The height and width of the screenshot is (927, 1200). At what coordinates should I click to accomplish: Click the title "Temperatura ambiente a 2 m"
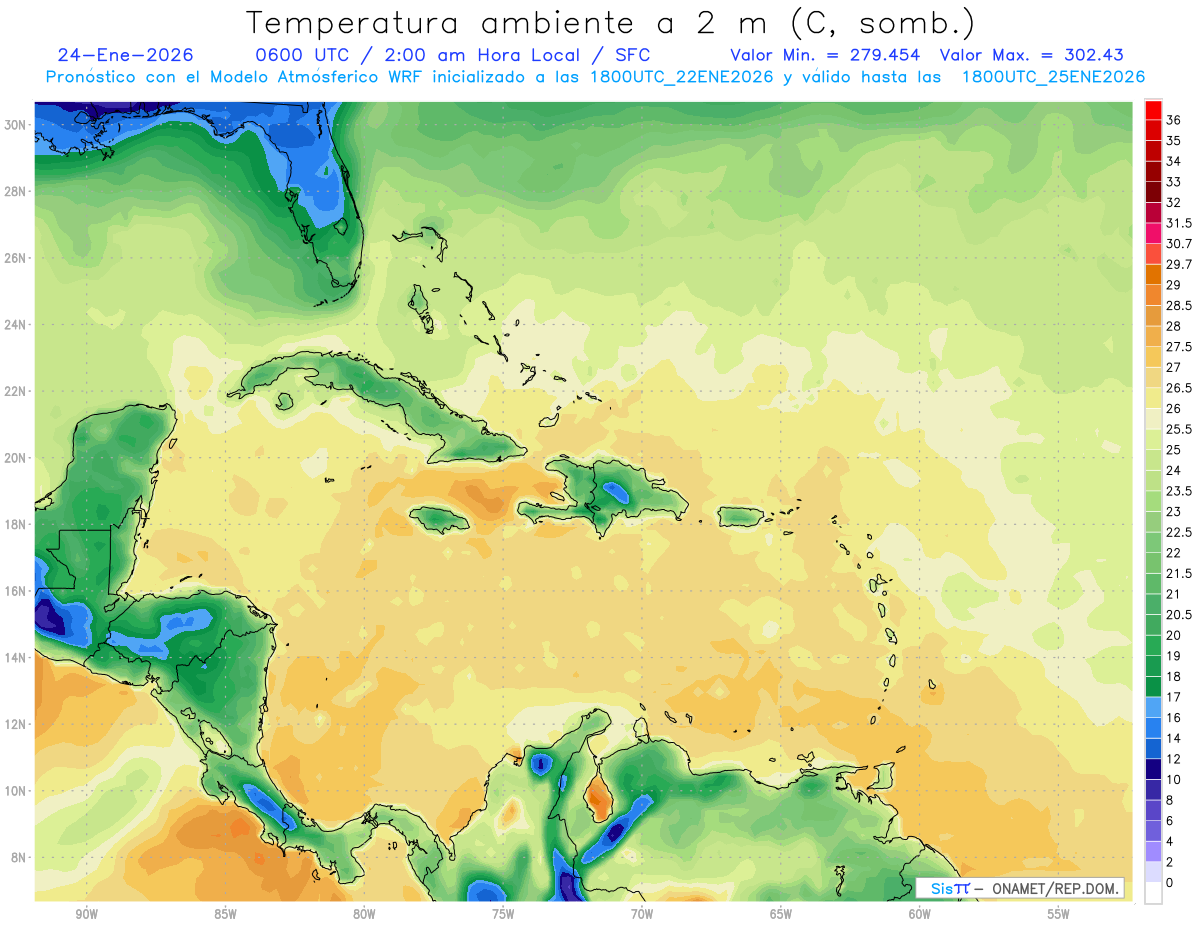[x=509, y=23]
